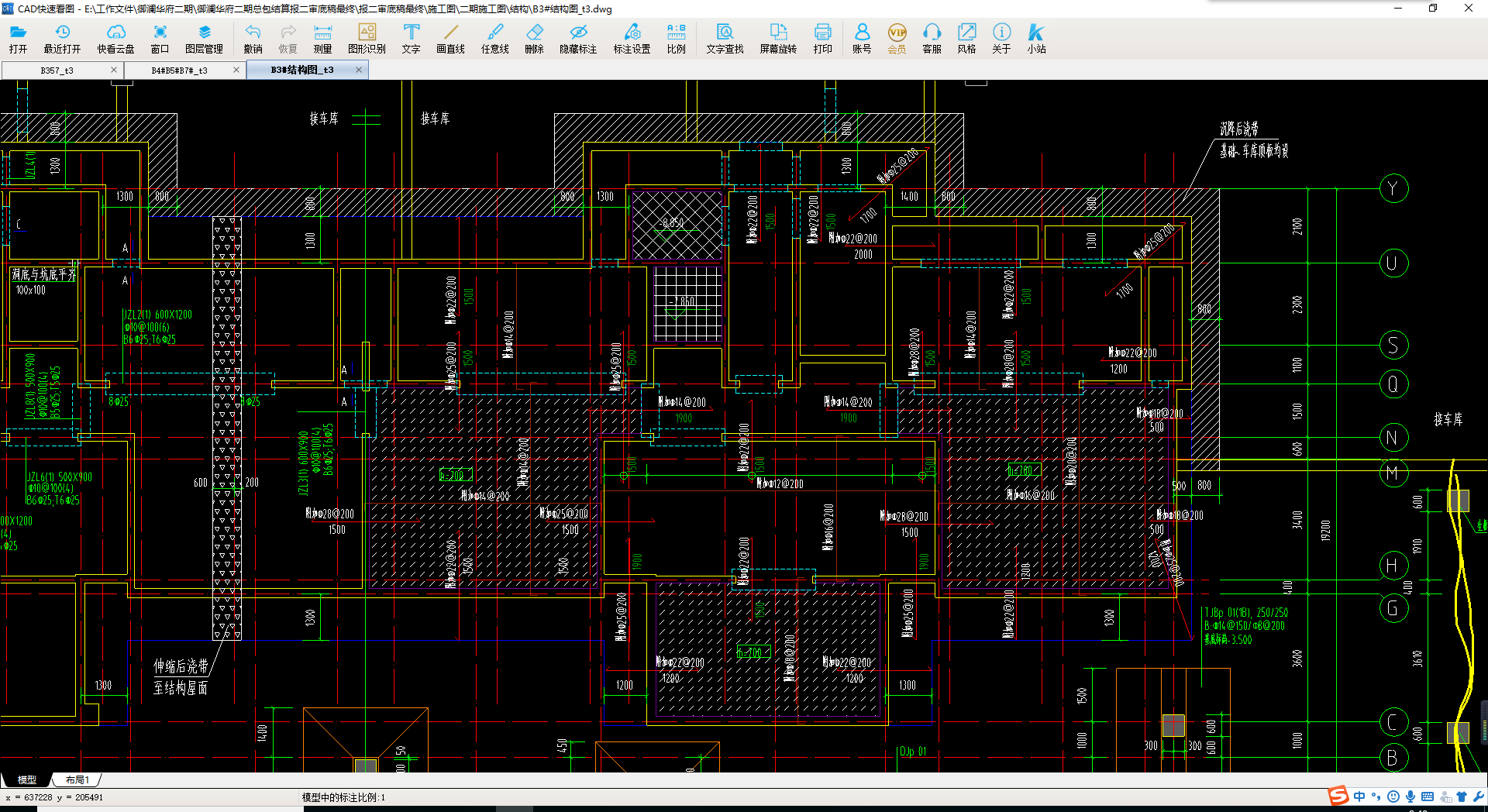Click the 19200 dimension text

(1325, 531)
